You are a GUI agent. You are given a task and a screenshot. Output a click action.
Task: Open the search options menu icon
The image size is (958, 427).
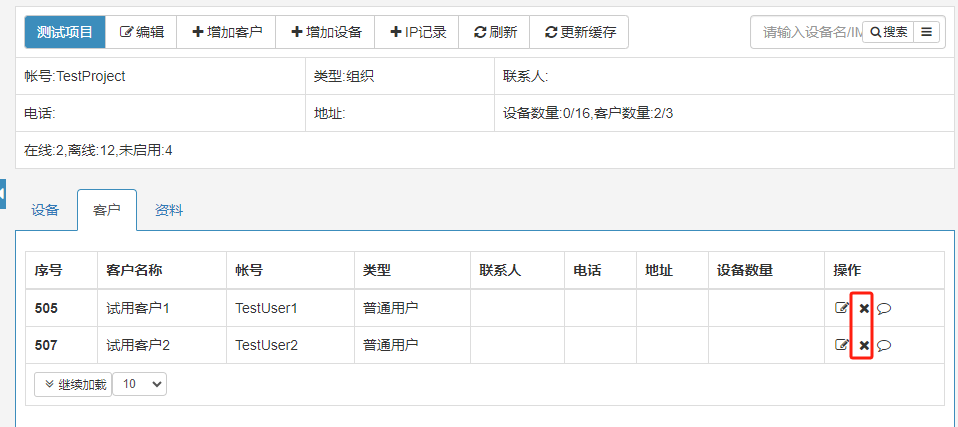pyautogui.click(x=927, y=32)
